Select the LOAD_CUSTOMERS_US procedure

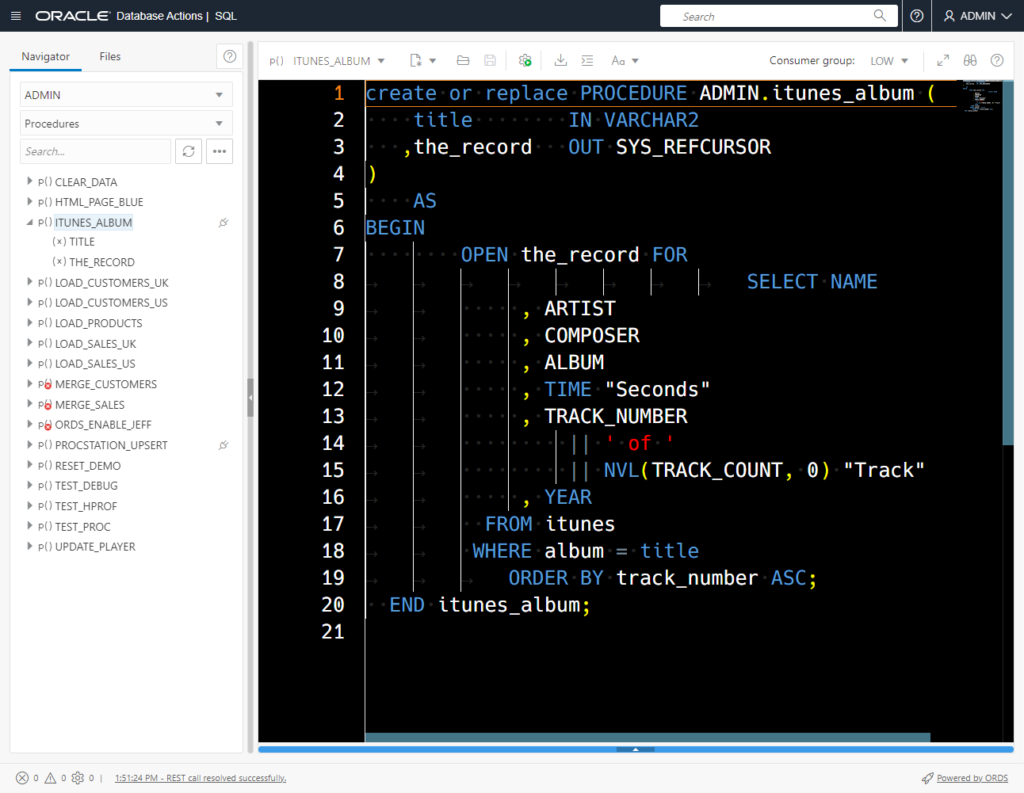[111, 303]
